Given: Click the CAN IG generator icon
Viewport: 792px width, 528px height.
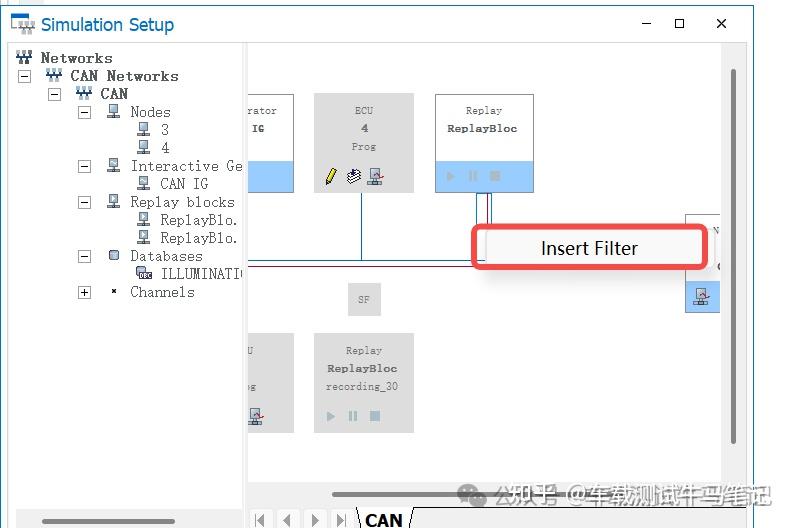Looking at the screenshot, I should click(x=143, y=183).
